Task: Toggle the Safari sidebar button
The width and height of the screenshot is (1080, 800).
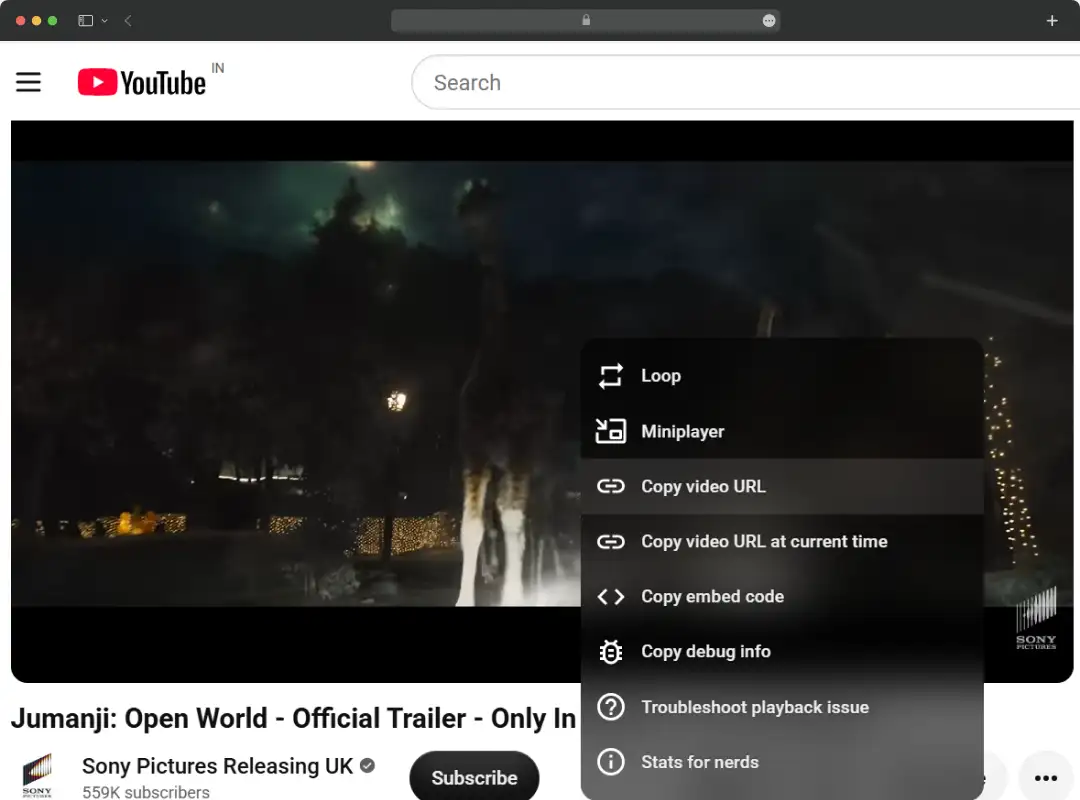Action: [85, 21]
